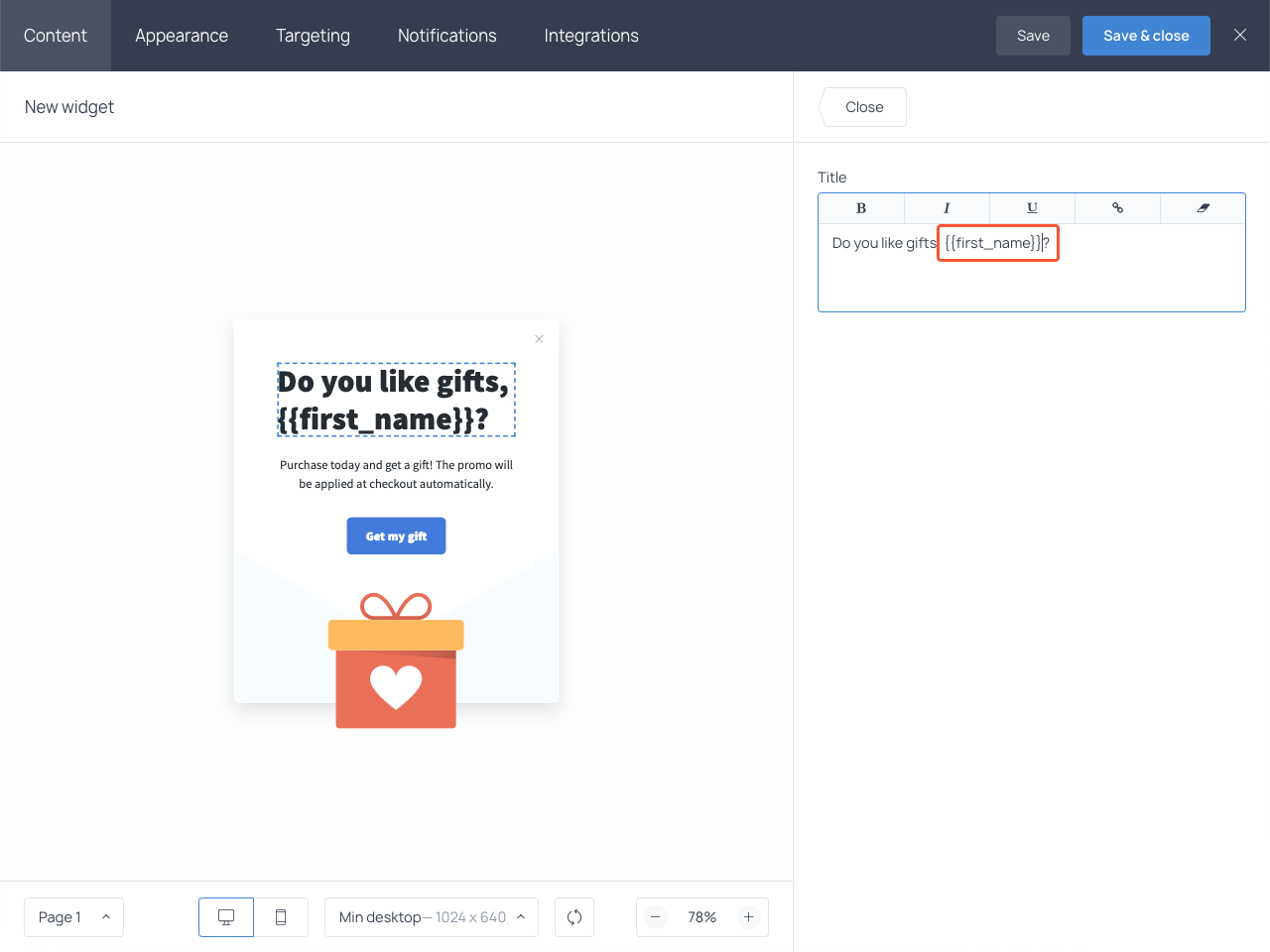The height and width of the screenshot is (952, 1270).
Task: Insert a hyperlink using the link icon
Action: pos(1117,208)
